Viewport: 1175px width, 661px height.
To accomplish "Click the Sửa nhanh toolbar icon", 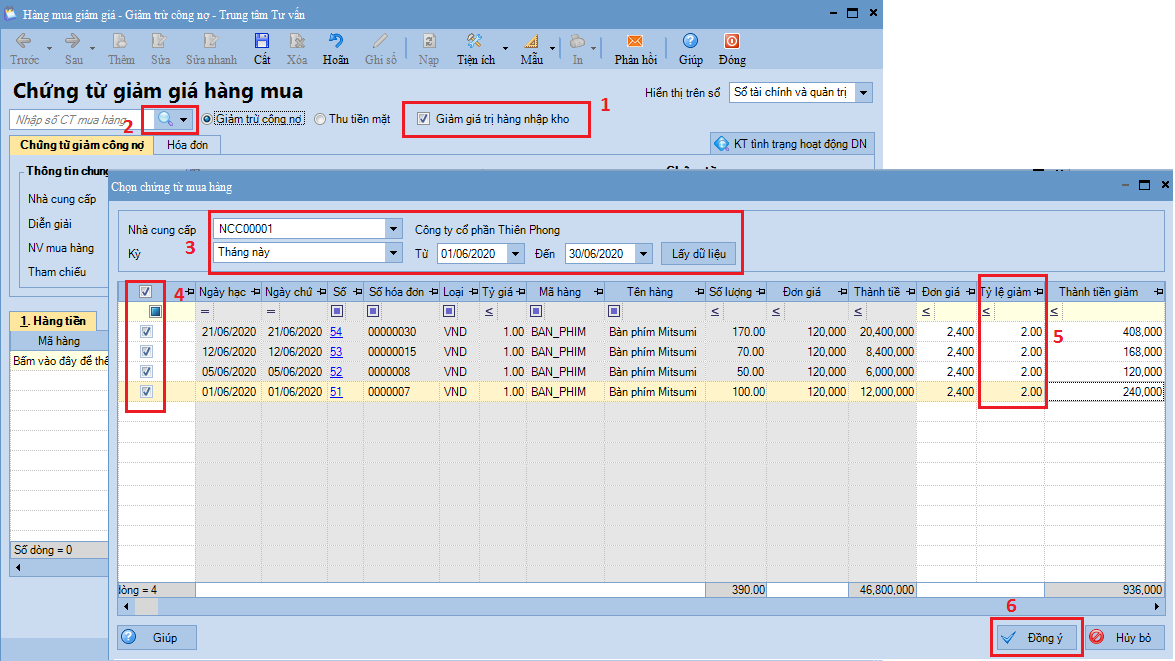I will point(211,41).
